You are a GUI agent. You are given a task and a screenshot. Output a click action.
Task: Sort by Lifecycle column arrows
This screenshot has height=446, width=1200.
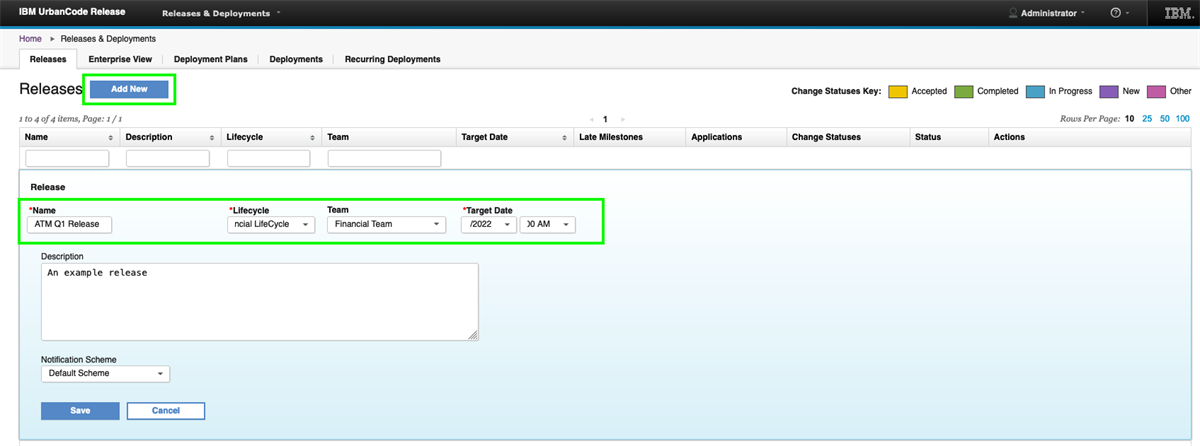pyautogui.click(x=312, y=137)
